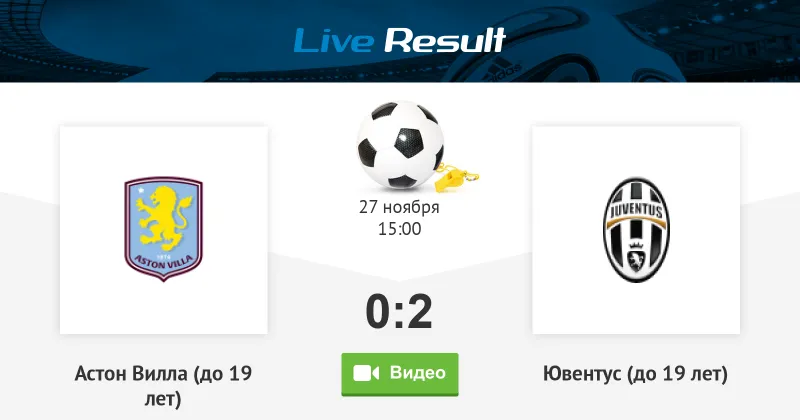
Task: Click the yellow lion on Villa crest
Action: [164, 217]
